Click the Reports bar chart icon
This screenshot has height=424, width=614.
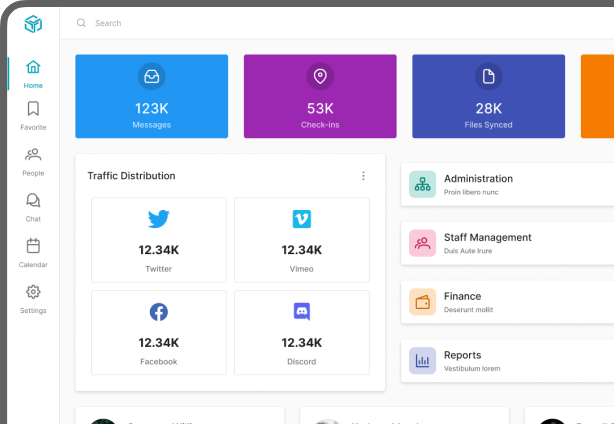[423, 361]
